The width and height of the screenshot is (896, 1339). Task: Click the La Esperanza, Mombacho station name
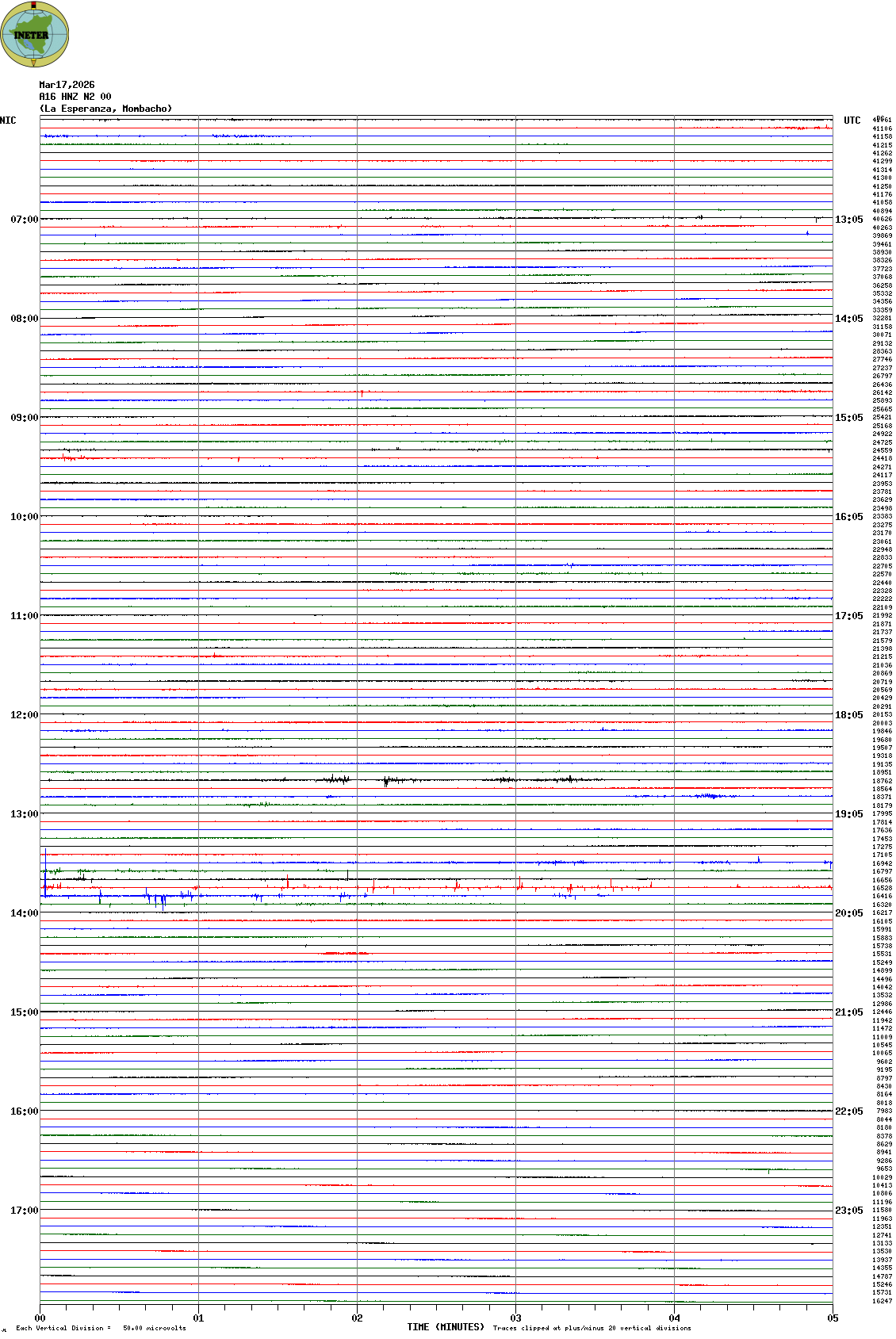pyautogui.click(x=105, y=109)
